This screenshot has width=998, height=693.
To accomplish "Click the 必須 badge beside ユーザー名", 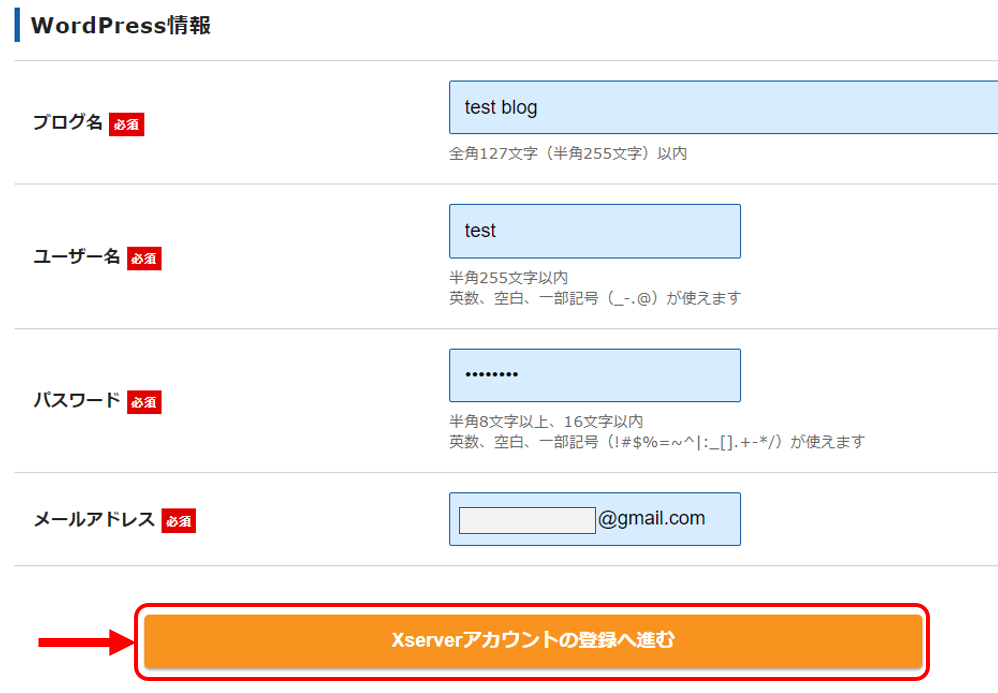I will click(144, 259).
